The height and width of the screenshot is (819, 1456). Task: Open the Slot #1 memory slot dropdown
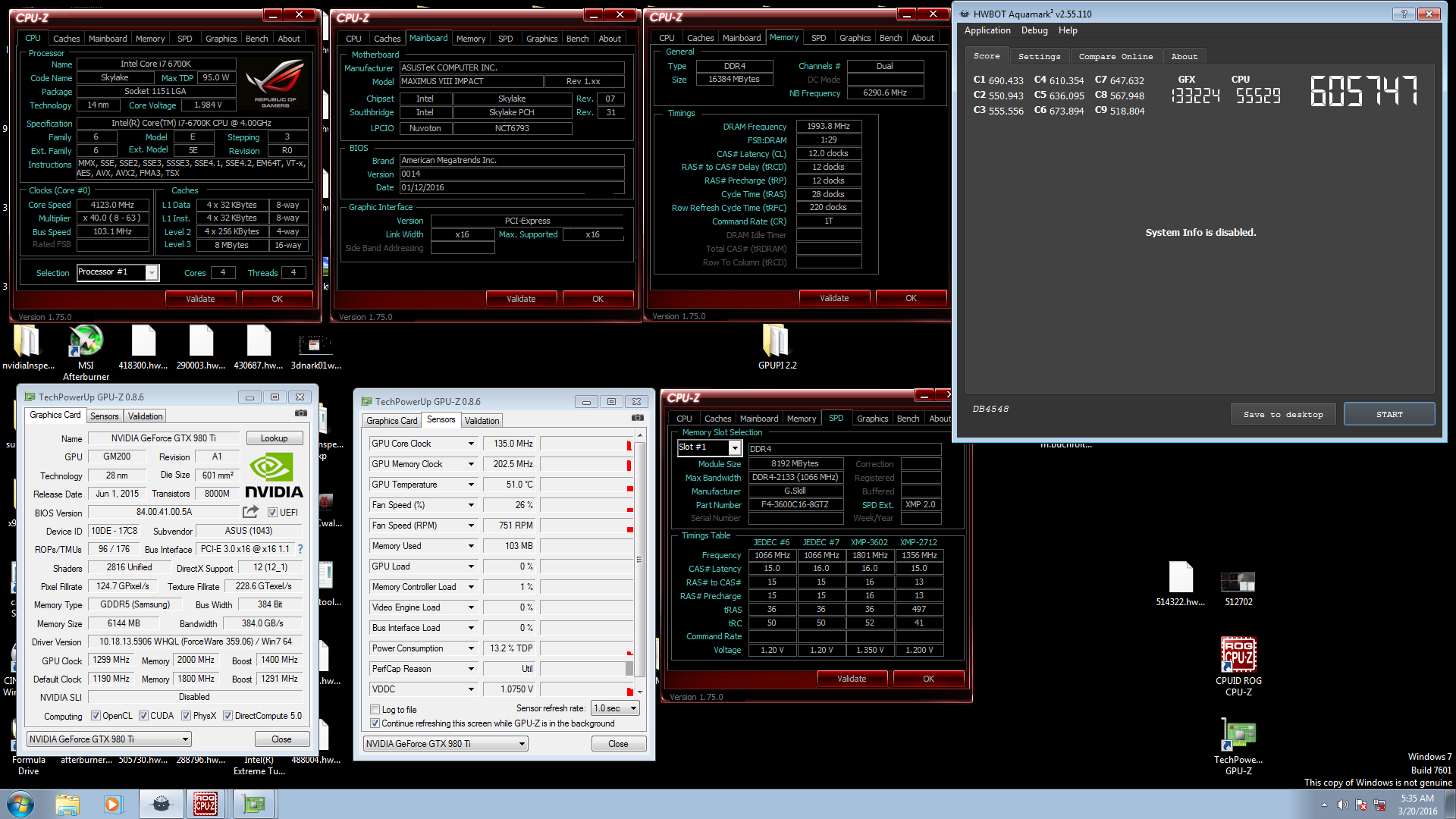[x=734, y=448]
